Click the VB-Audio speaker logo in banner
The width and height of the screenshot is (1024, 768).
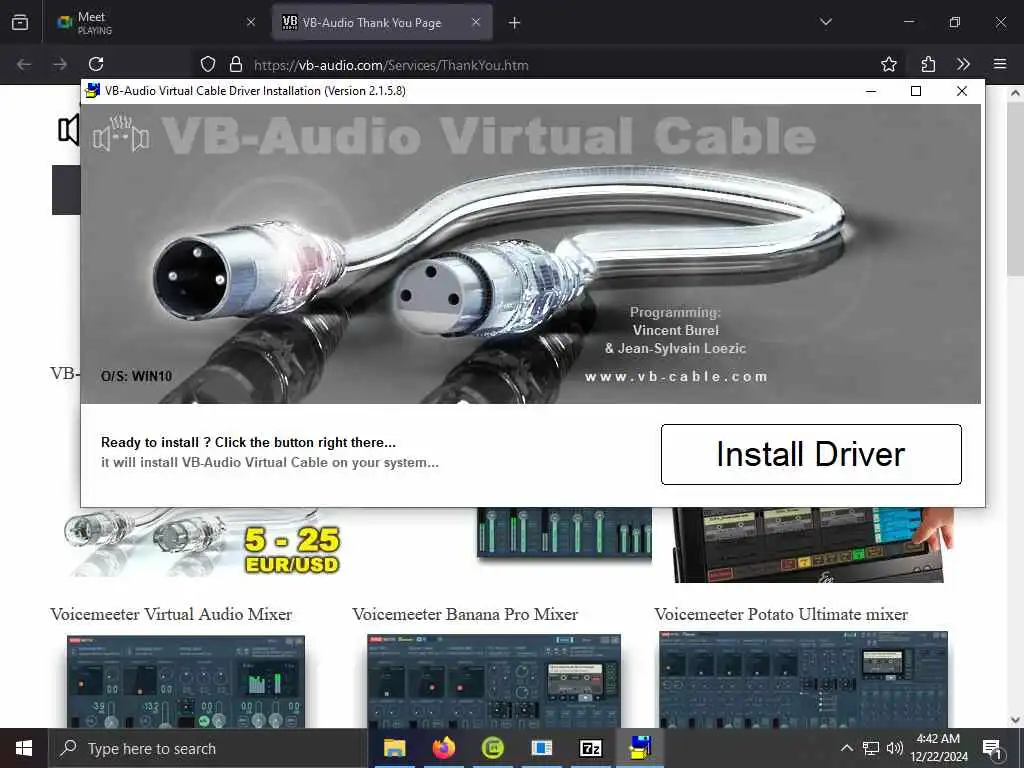[121, 134]
